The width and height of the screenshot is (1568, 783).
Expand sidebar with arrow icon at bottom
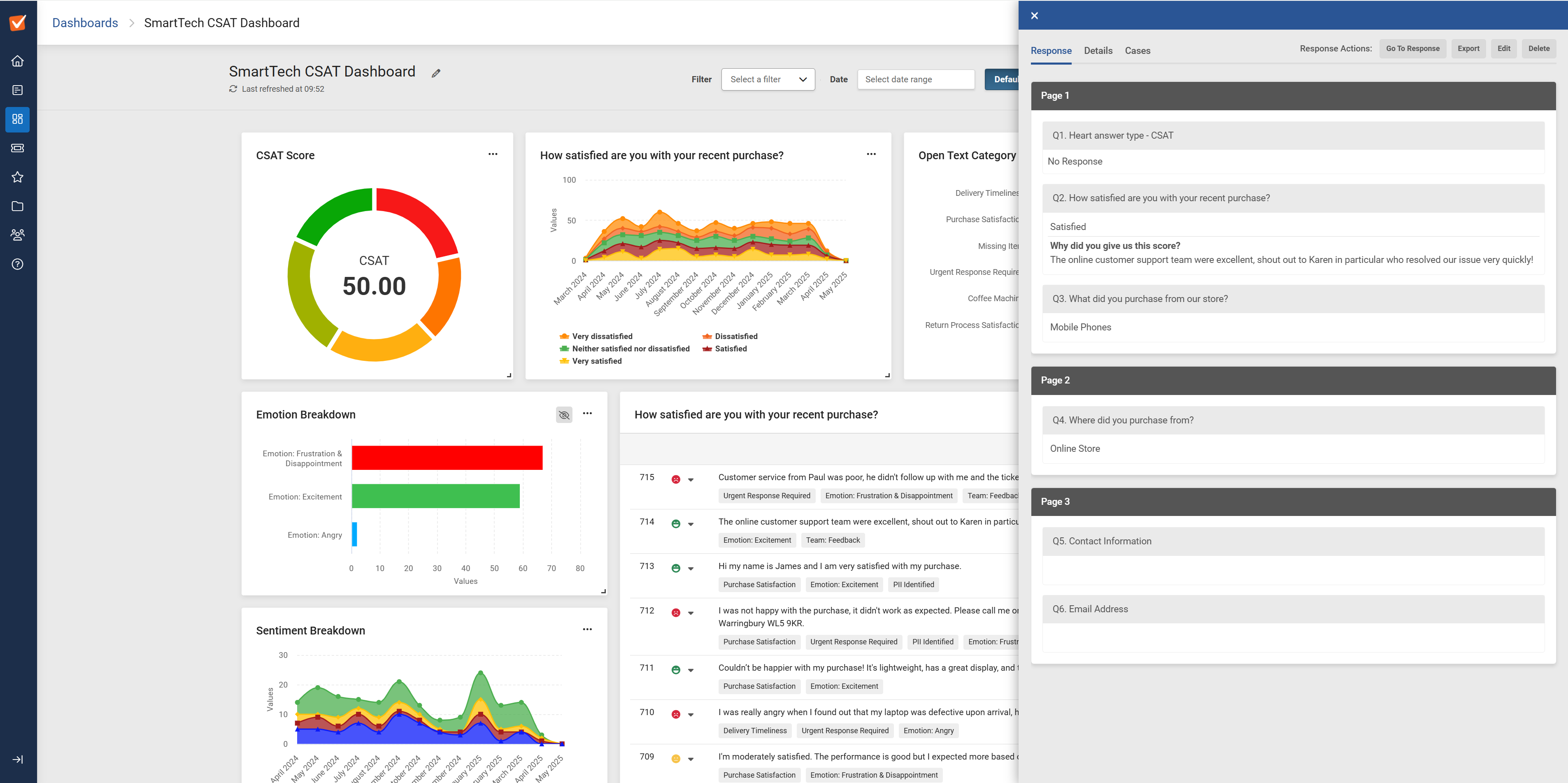tap(18, 759)
